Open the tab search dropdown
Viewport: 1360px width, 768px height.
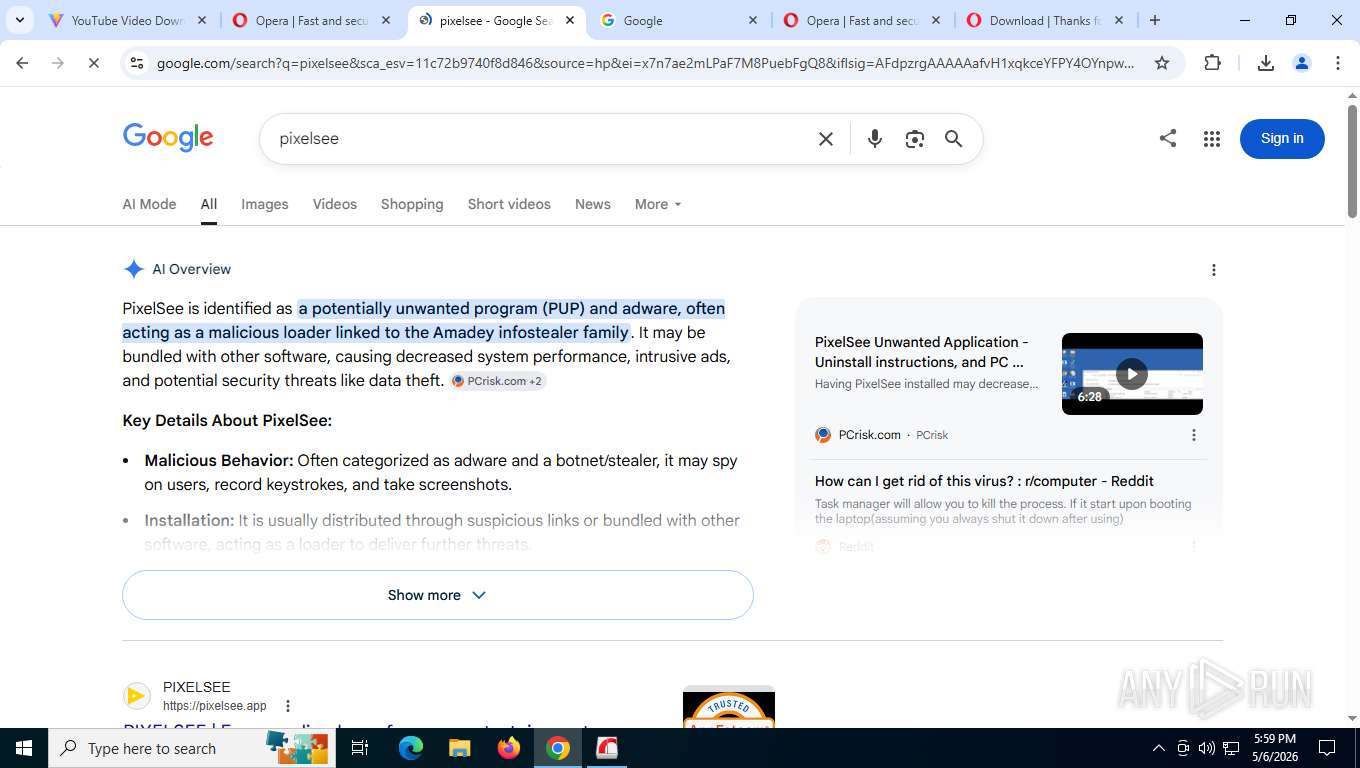click(x=19, y=20)
